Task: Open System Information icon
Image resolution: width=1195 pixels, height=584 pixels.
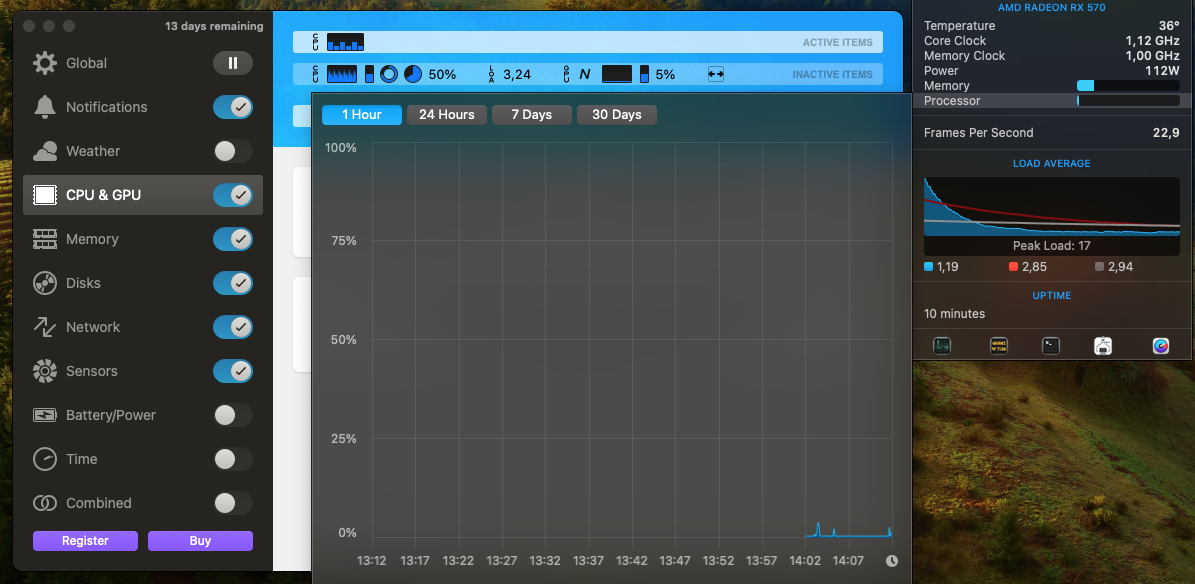Action: point(1103,346)
